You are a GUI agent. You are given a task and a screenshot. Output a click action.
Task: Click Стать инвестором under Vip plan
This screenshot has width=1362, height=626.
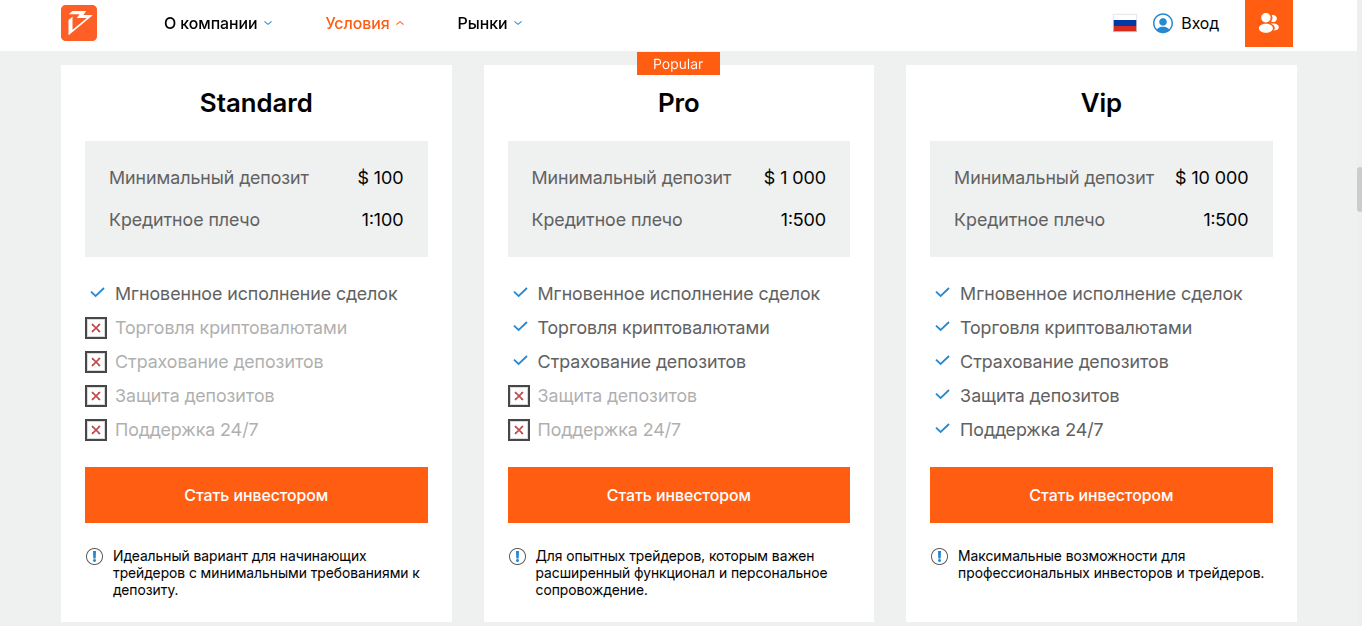(x=1101, y=495)
